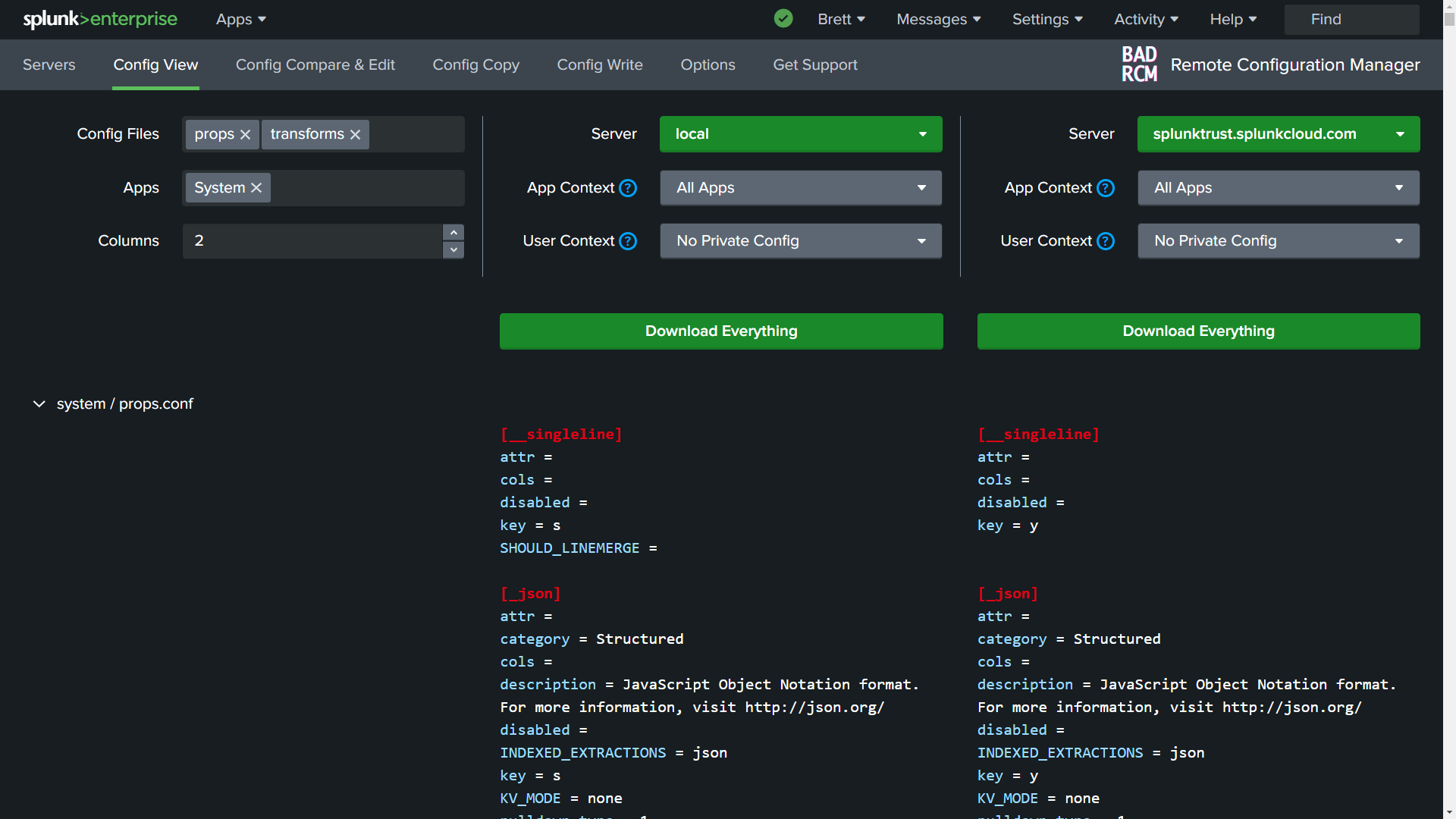Open the Activity menu

click(x=1146, y=19)
